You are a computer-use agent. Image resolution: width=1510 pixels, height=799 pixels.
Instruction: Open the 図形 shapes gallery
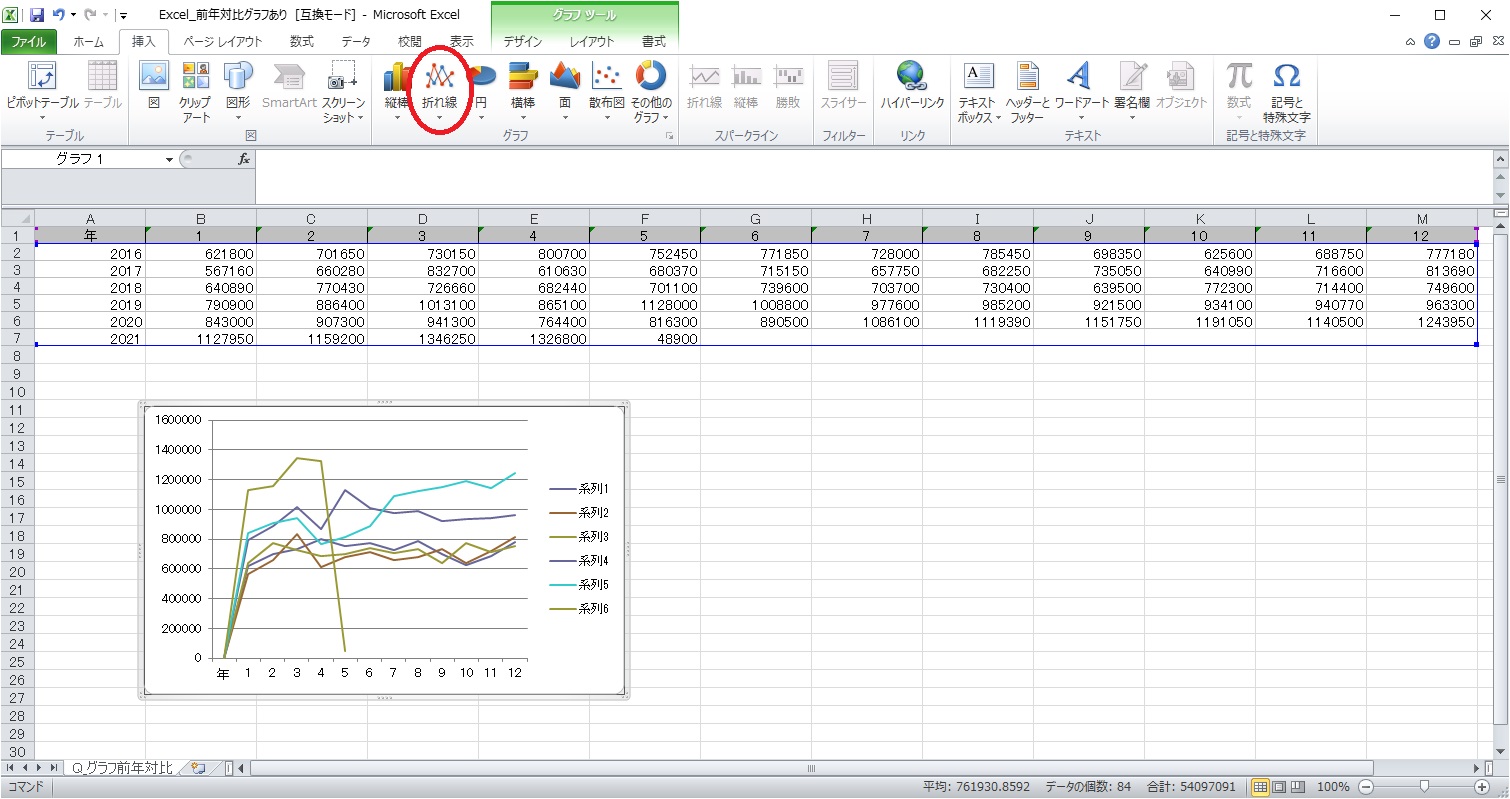click(x=238, y=90)
